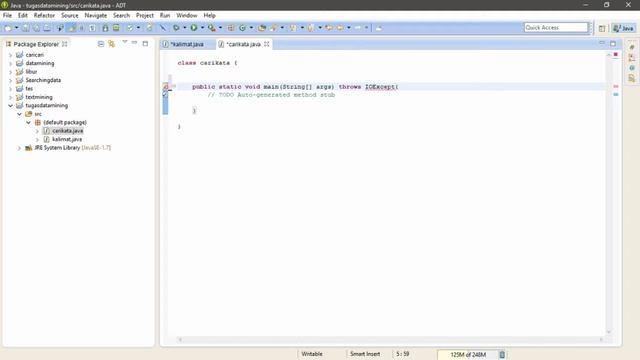
Task: Collapse All in Package Explorer
Action: 101,44
